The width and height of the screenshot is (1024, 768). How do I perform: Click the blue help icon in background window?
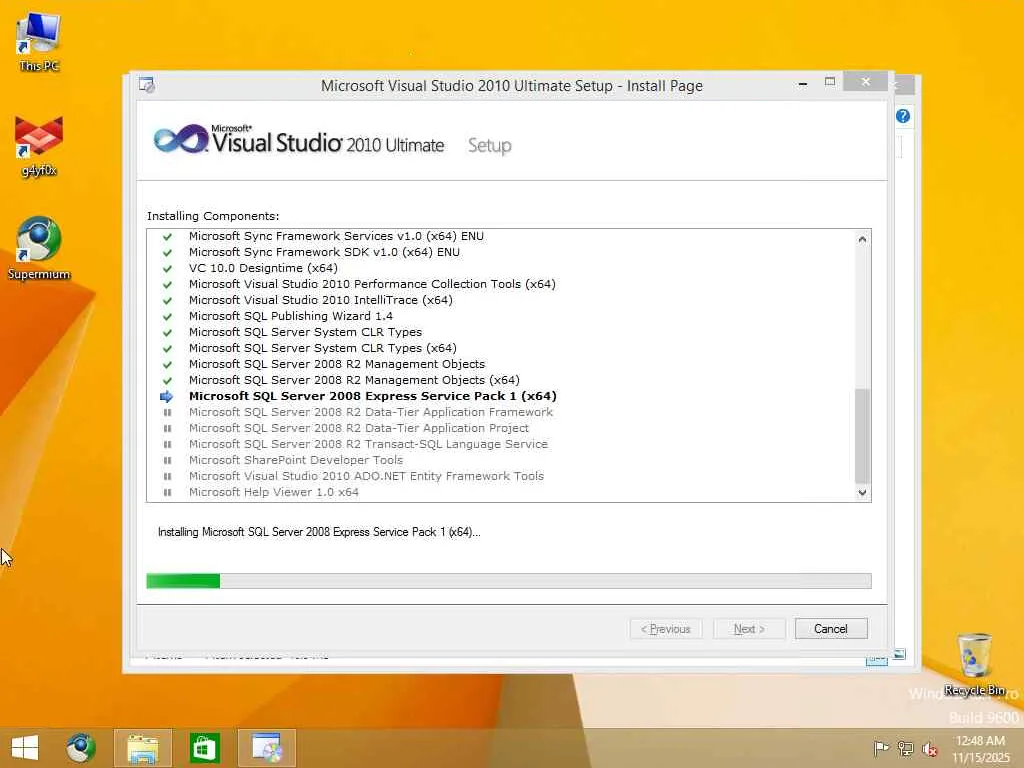coord(903,116)
